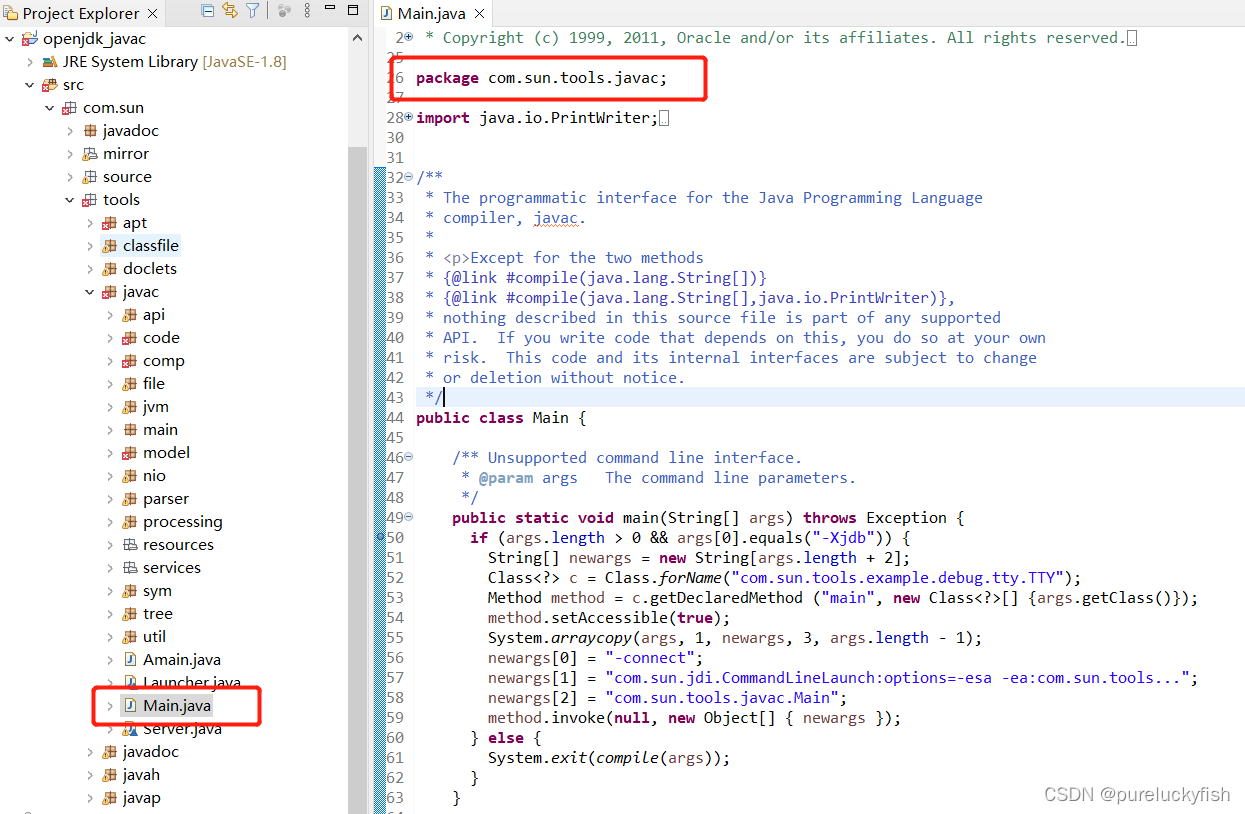Select Launcher.java in the tree
This screenshot has height=814, width=1245.
(192, 683)
